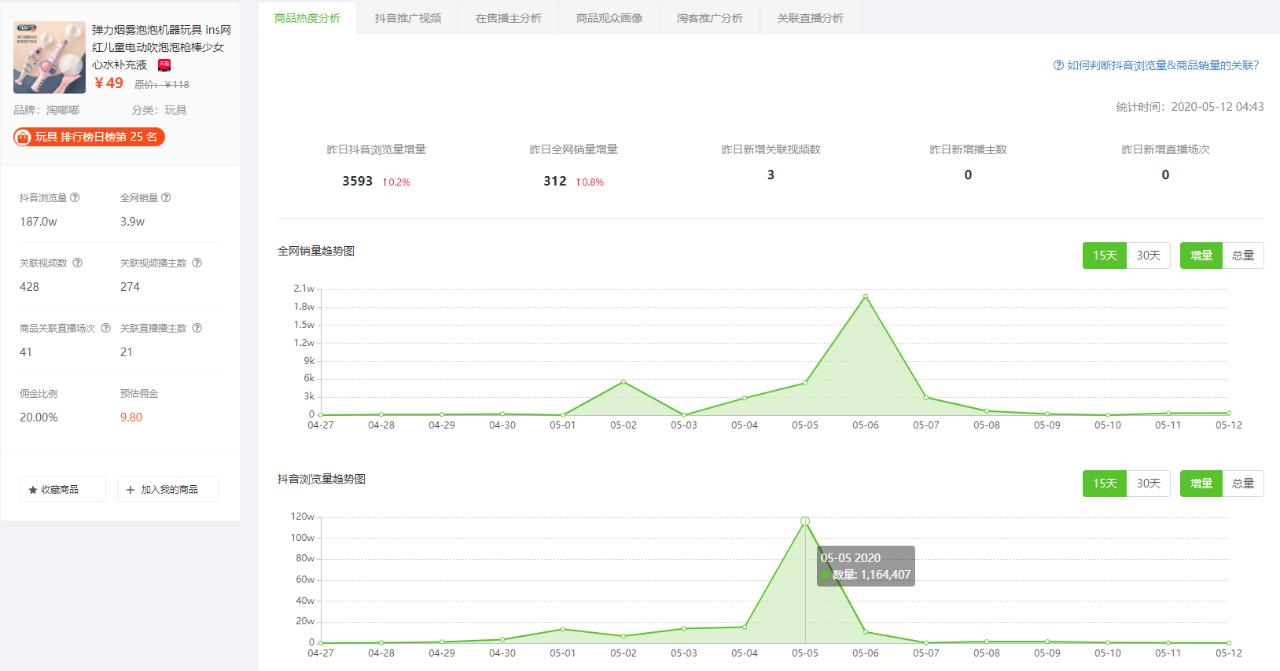Click the 05-05 peak point on views chart
Screen dimensions: 1280x671
(806, 519)
